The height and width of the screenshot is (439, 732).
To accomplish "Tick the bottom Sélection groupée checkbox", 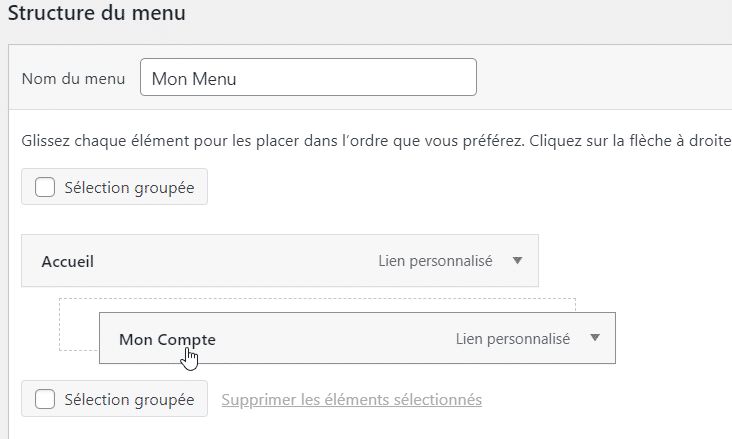I will tap(45, 399).
